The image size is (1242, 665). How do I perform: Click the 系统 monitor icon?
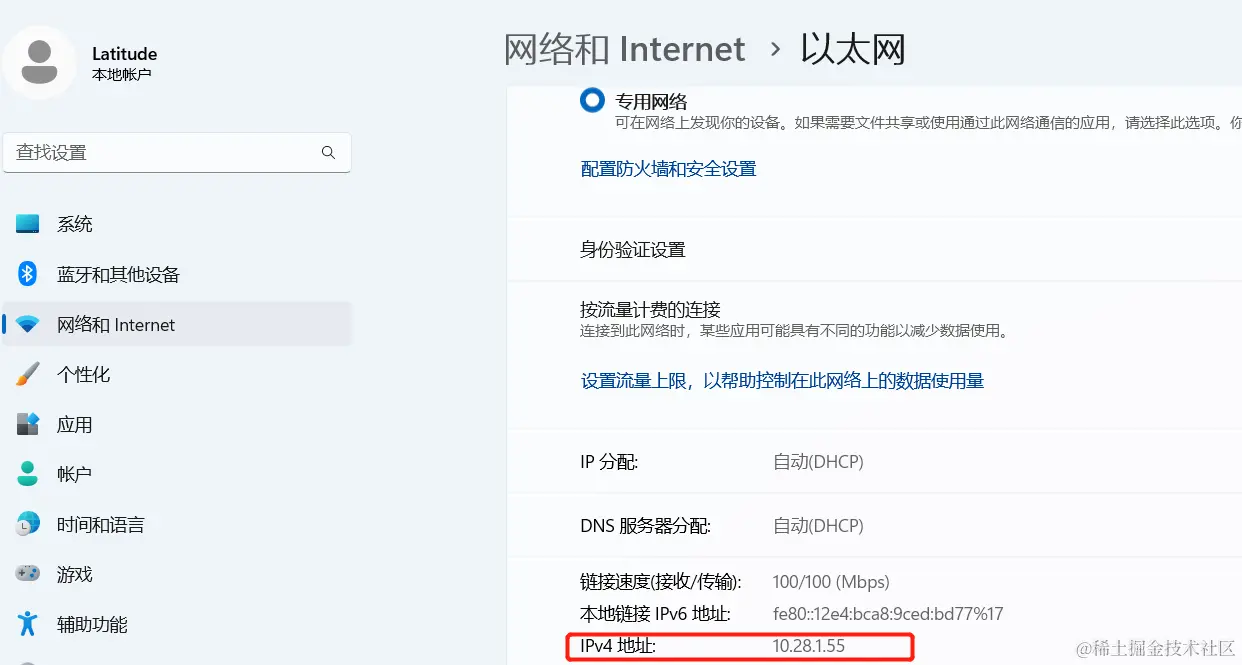28,224
